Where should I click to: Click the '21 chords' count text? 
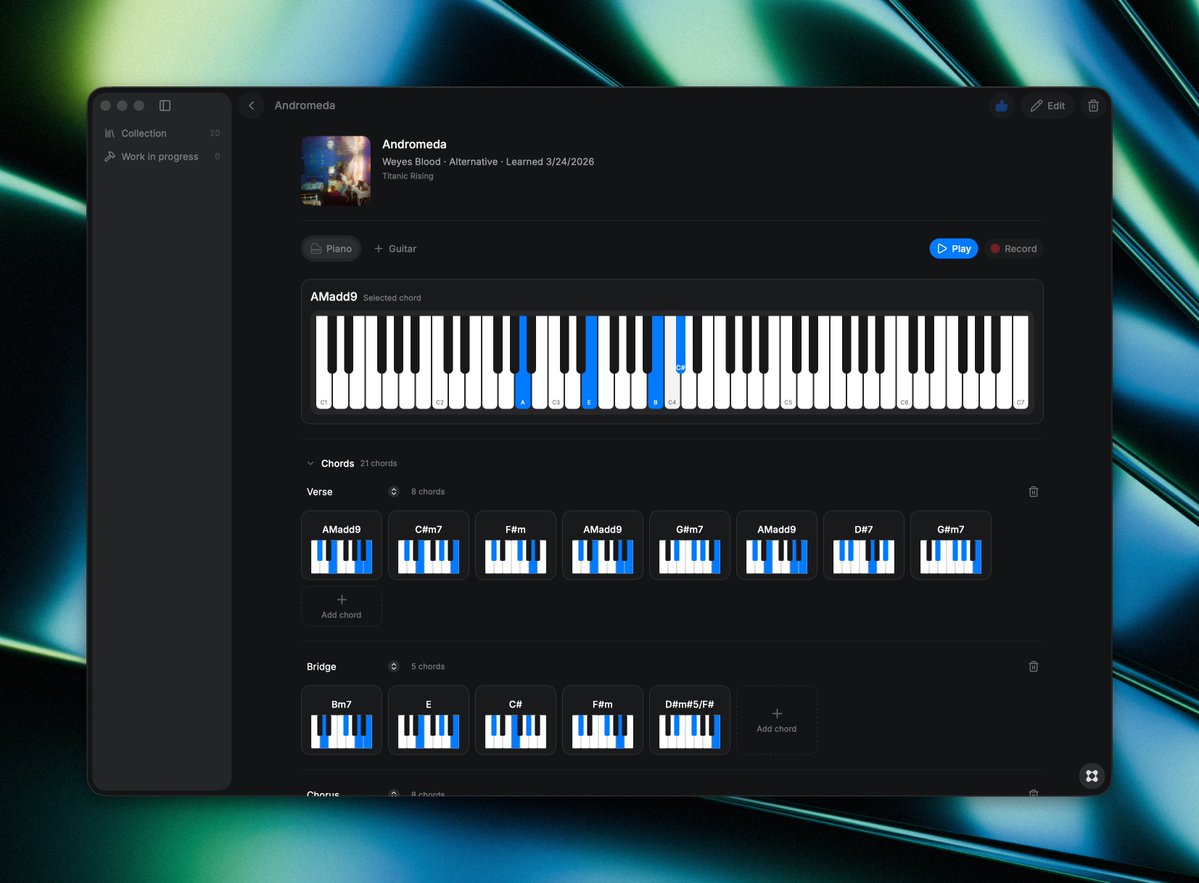tap(379, 463)
